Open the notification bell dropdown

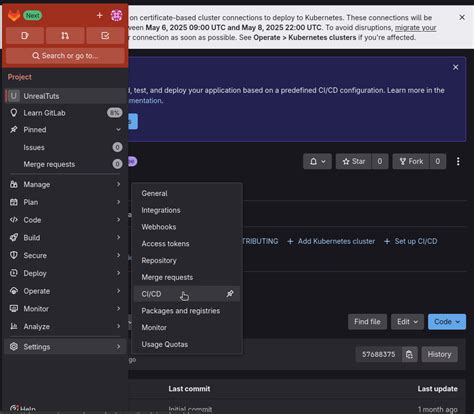(x=317, y=161)
